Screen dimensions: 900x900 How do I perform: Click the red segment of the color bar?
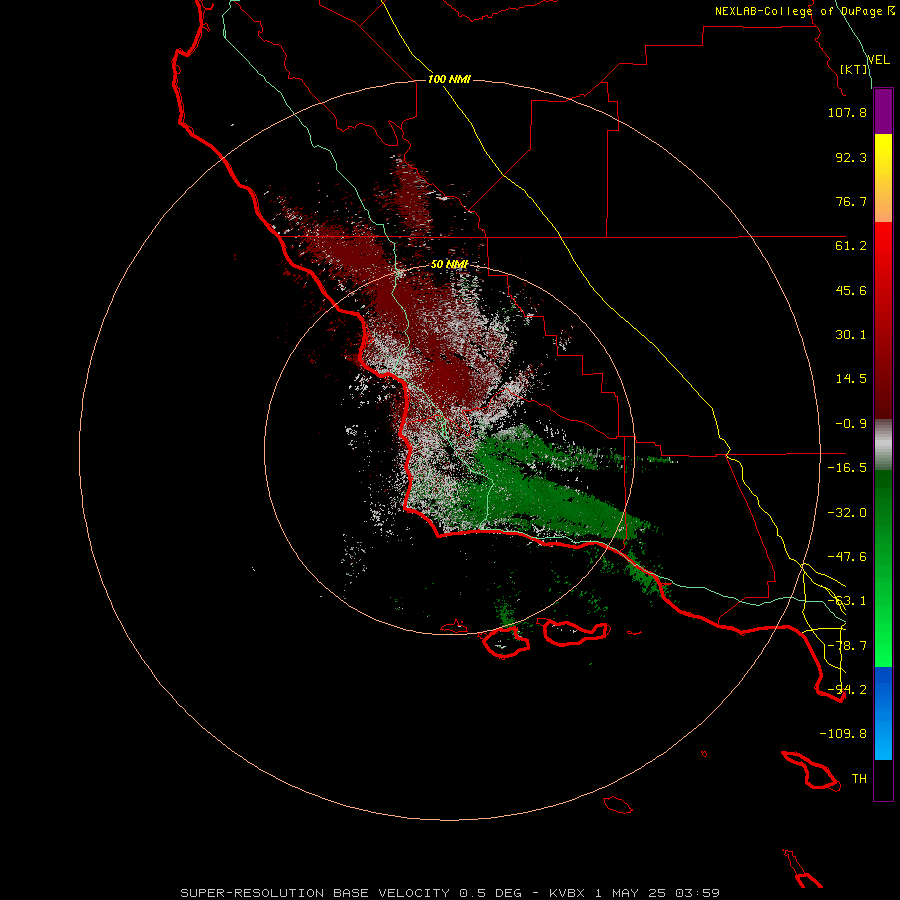[x=883, y=320]
